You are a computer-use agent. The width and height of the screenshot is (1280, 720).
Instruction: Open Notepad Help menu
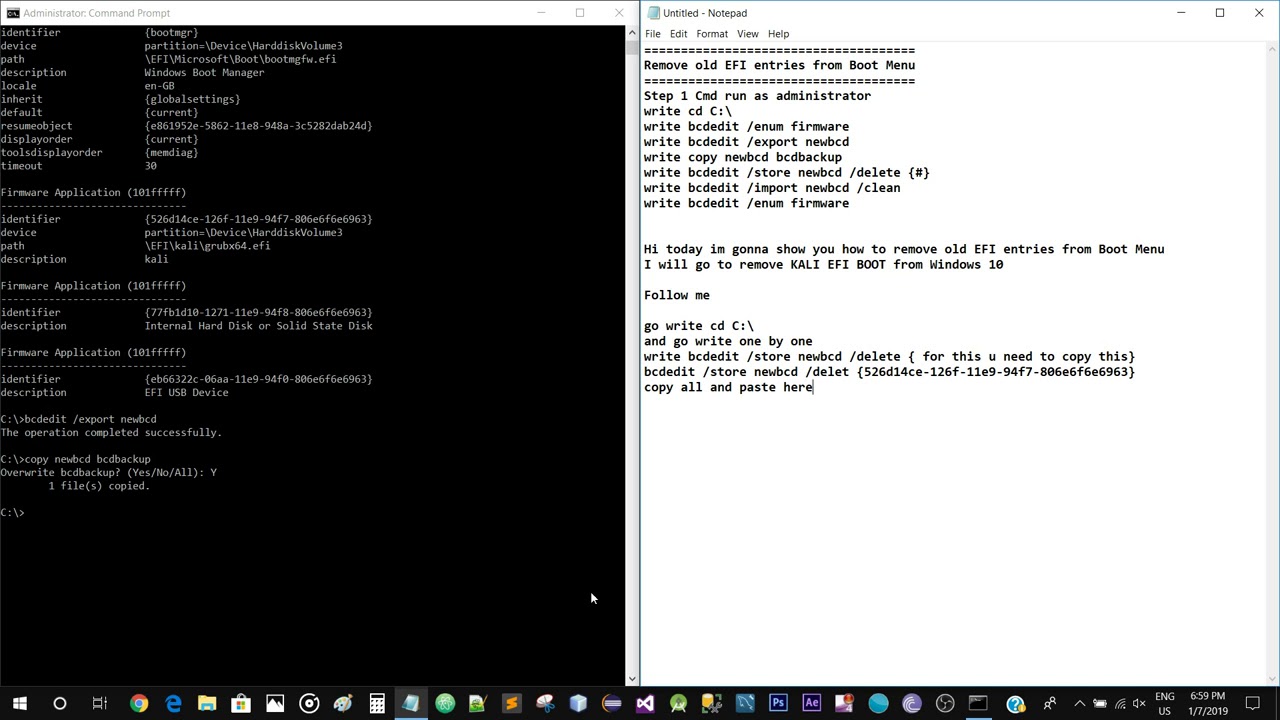point(778,34)
